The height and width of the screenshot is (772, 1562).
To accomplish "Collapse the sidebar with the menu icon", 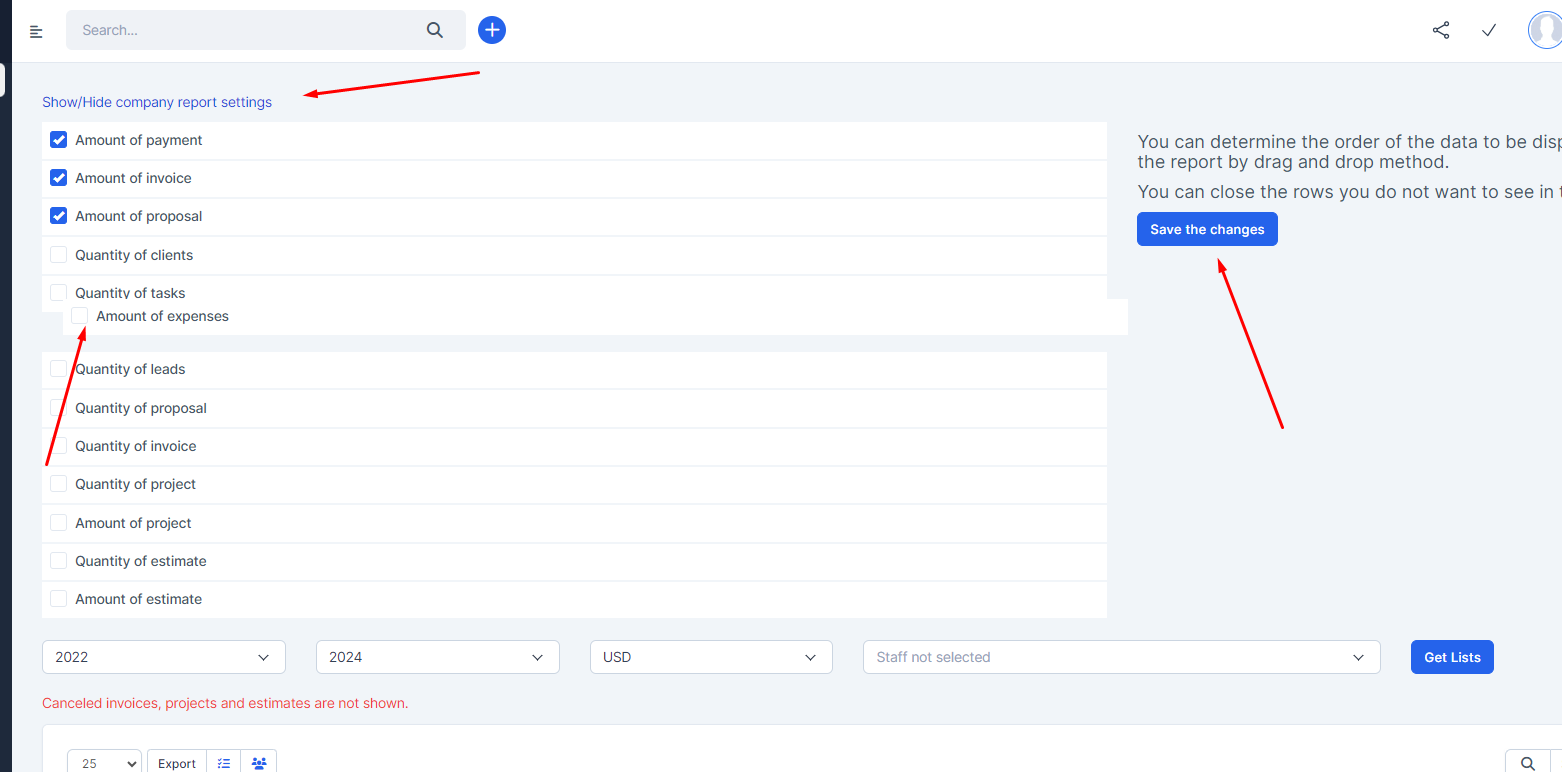I will tap(36, 32).
